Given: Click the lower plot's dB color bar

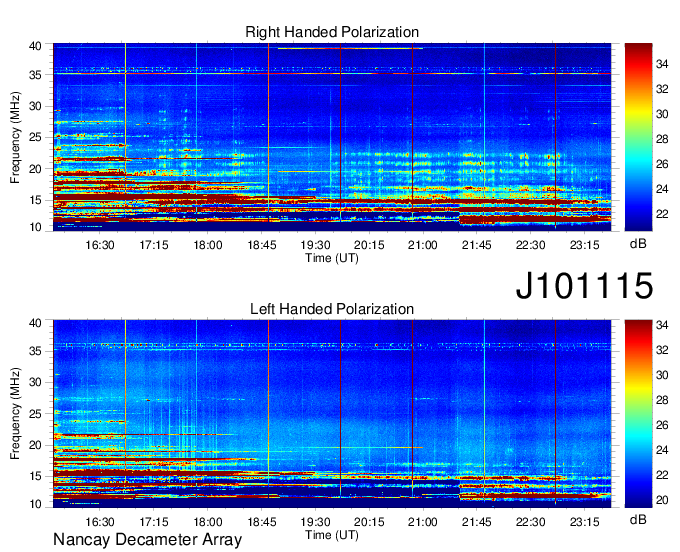Looking at the screenshot, I should 638,414.
